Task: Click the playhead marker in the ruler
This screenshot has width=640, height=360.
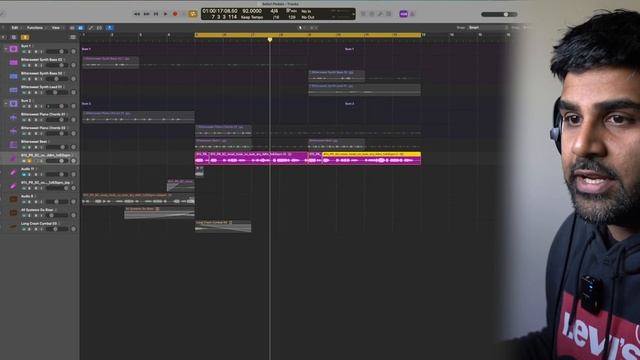Action: [270, 40]
